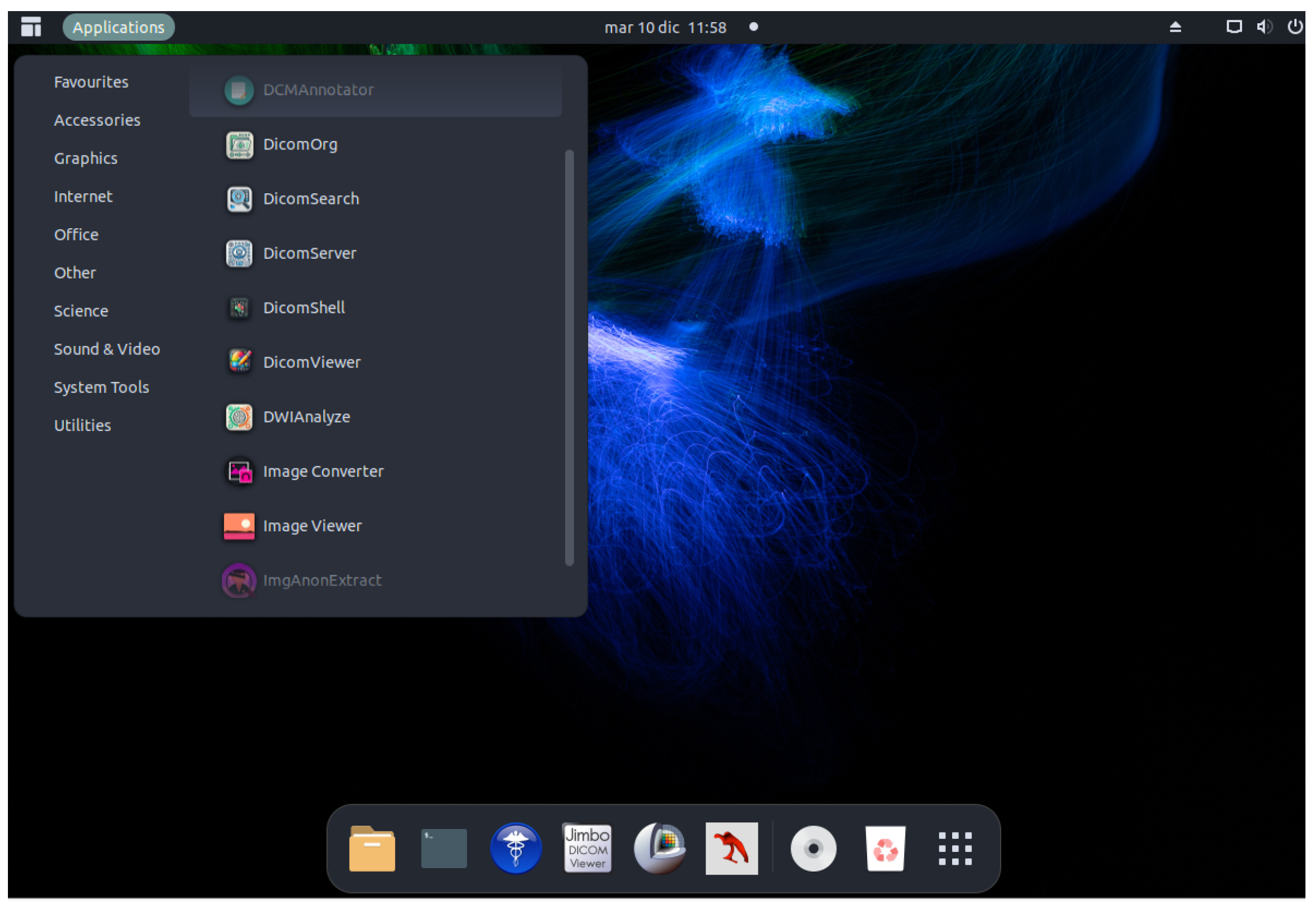The width and height of the screenshot is (1316, 909).
Task: Select the Graphics category
Action: click(x=86, y=158)
